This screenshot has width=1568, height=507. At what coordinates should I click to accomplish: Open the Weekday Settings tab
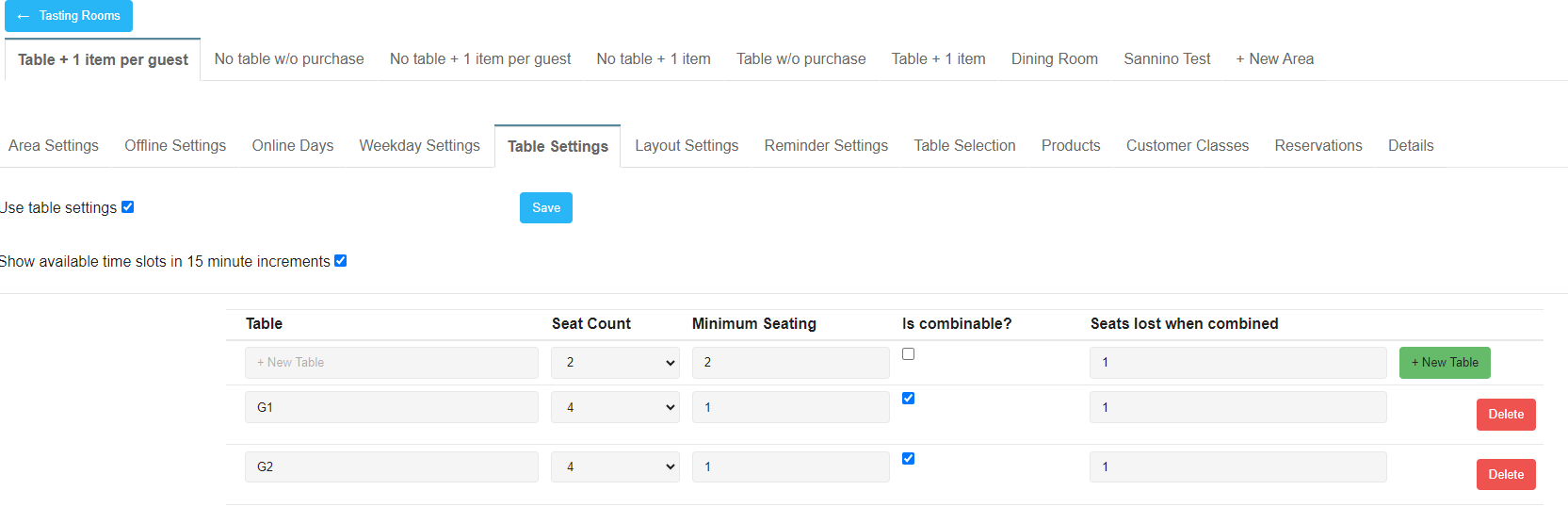(x=419, y=146)
